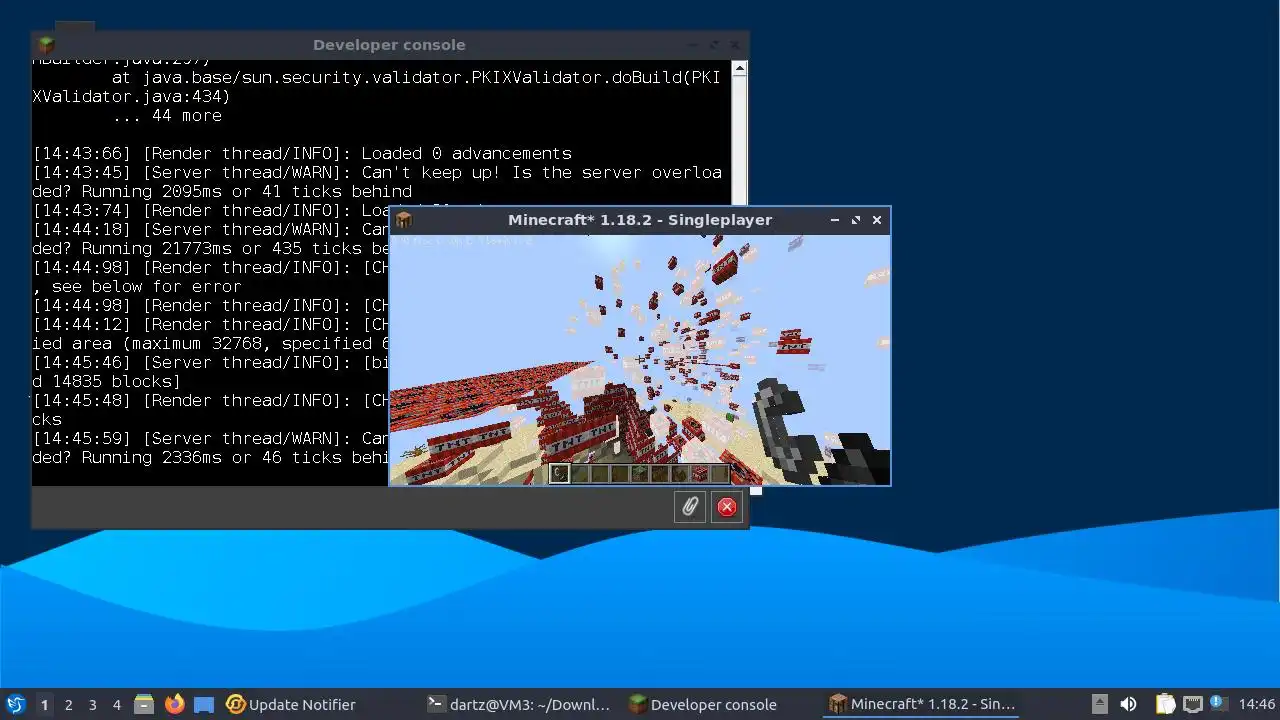Click the blue notification info tray icon

coord(1217,703)
